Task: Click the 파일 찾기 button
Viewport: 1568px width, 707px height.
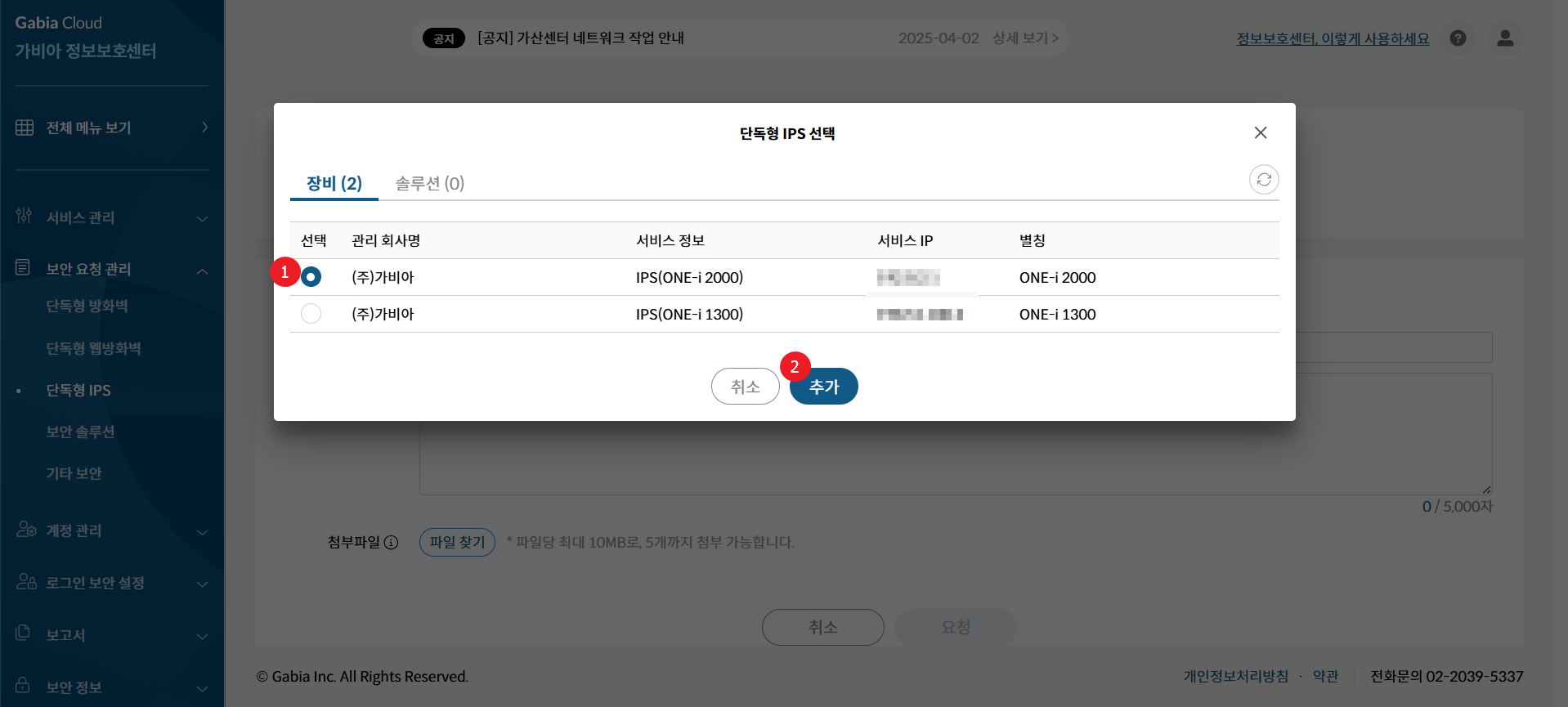Action: (x=457, y=542)
